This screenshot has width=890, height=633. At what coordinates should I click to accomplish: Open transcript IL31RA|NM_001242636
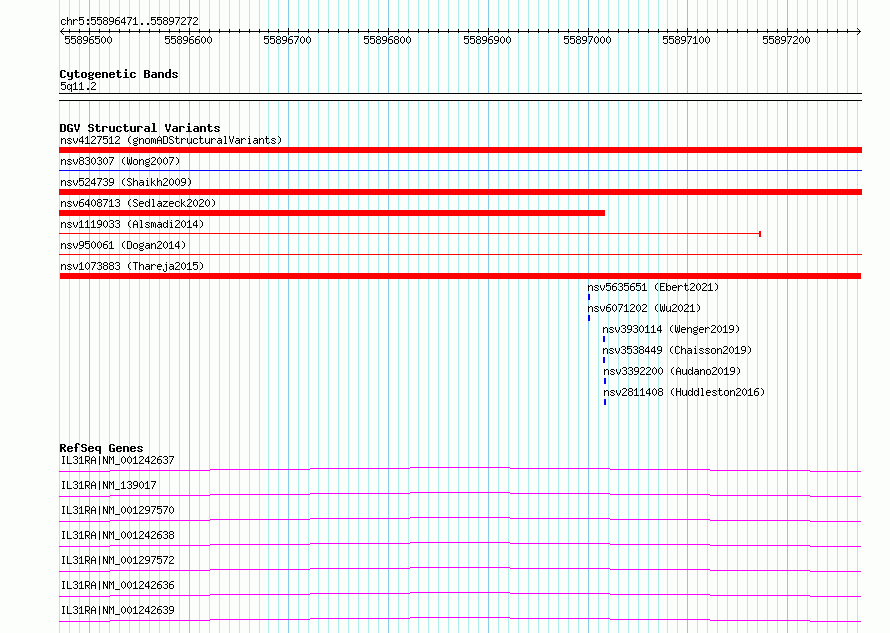point(117,585)
